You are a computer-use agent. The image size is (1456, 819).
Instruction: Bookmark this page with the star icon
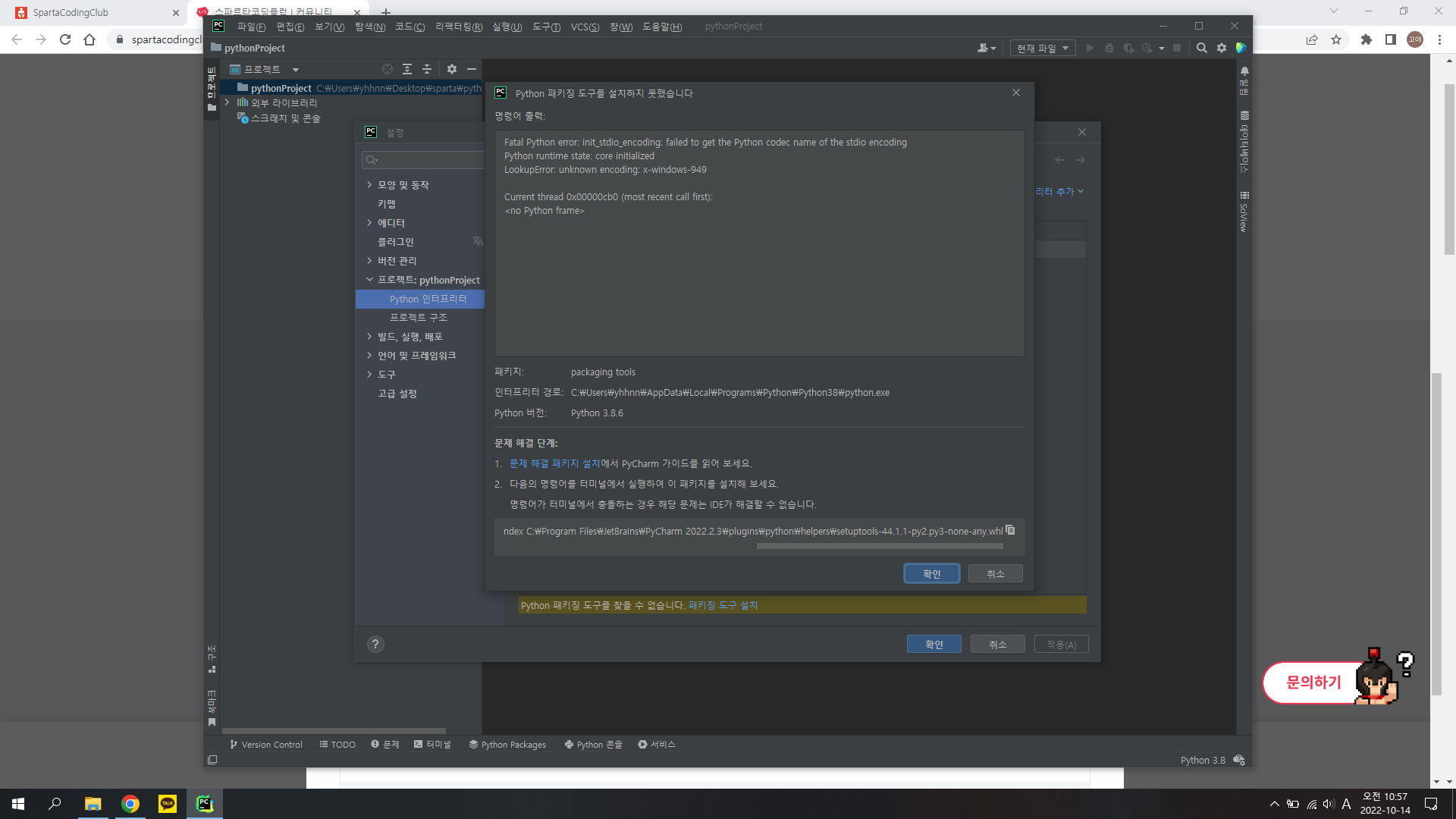[1336, 39]
